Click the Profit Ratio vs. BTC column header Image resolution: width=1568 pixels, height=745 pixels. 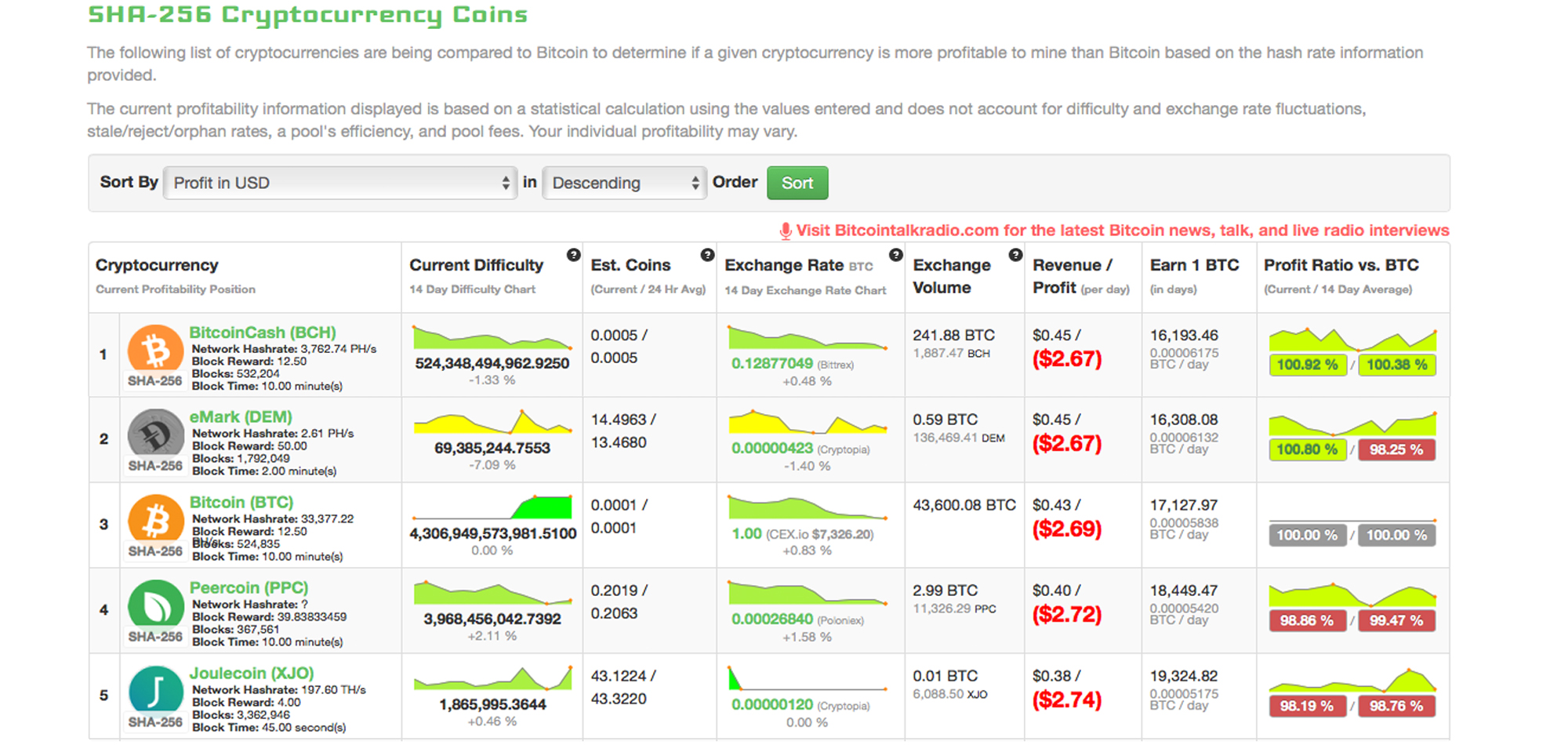click(1341, 265)
